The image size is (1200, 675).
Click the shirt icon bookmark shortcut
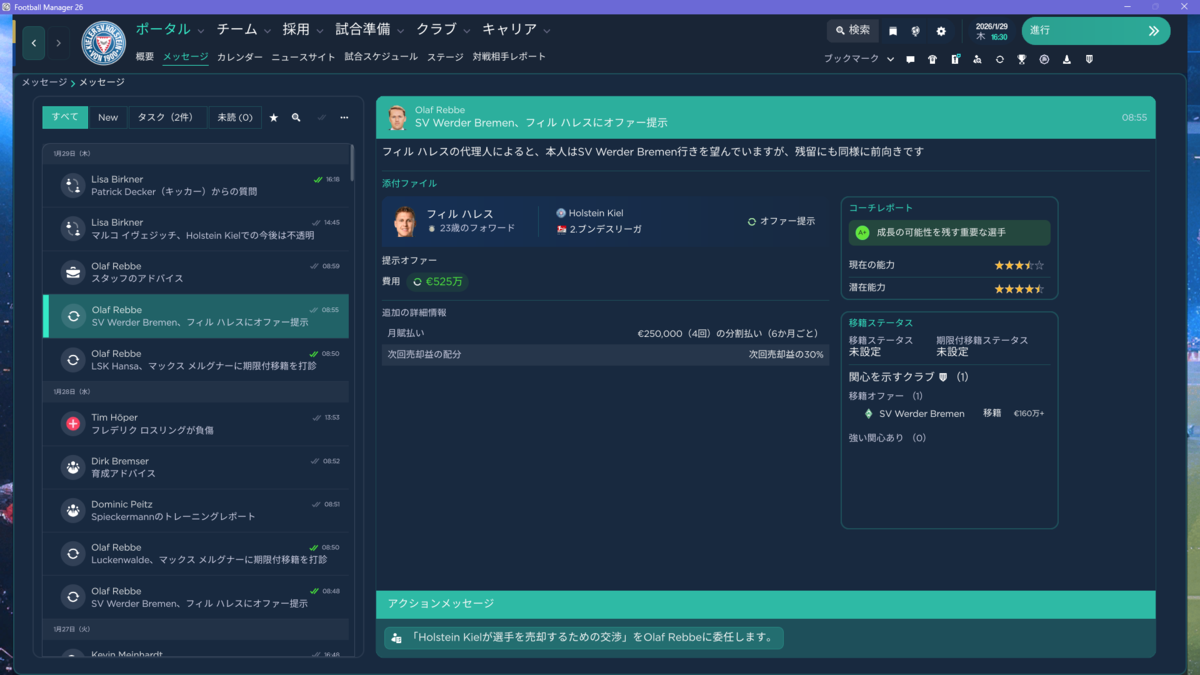[x=933, y=59]
